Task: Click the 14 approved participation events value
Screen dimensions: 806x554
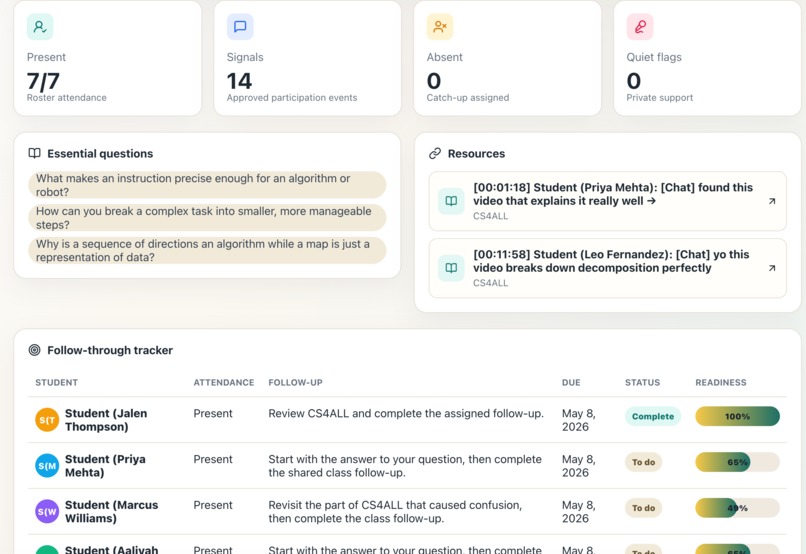Action: click(239, 81)
